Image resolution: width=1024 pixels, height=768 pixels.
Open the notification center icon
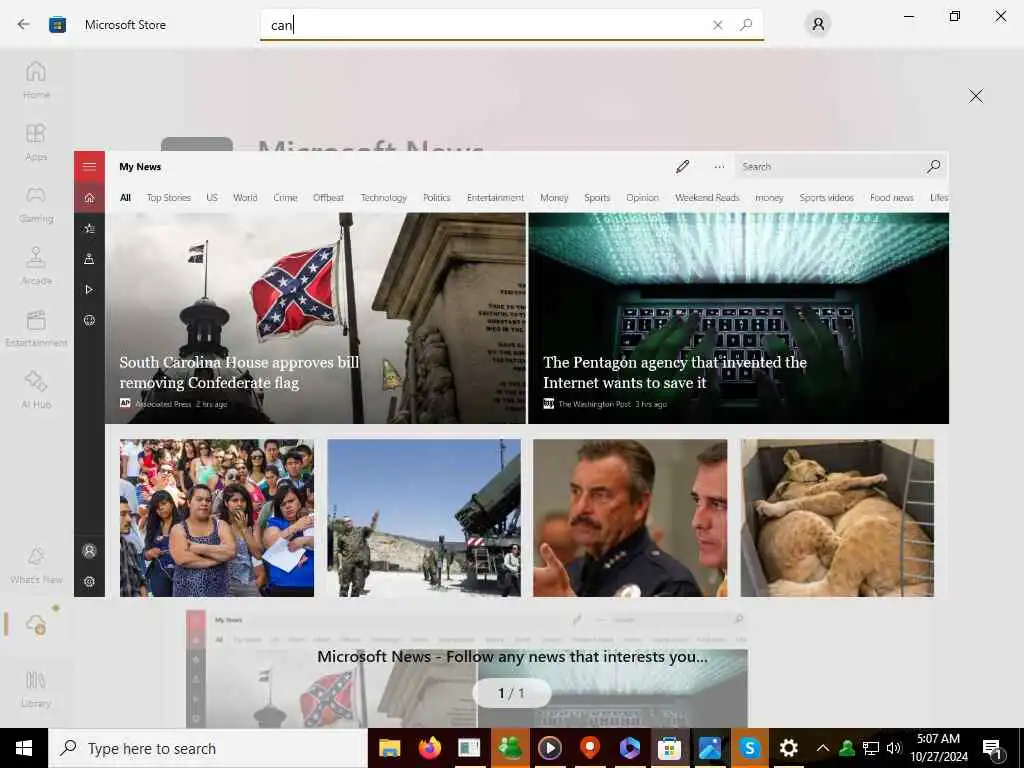pyautogui.click(x=993, y=749)
